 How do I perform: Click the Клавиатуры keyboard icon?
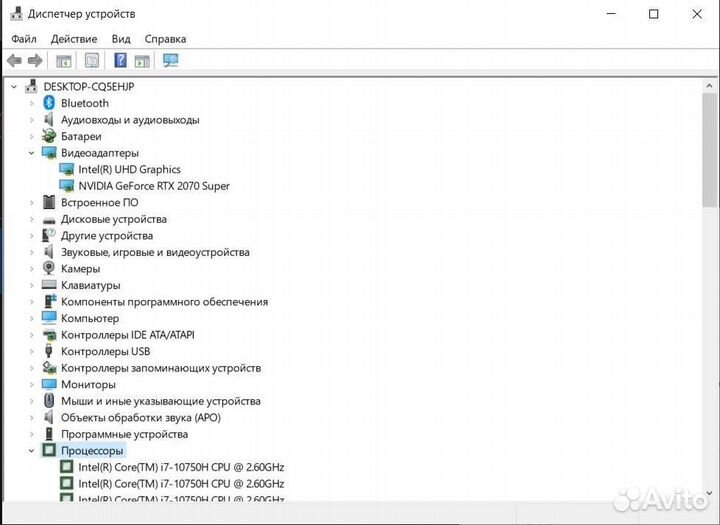pyautogui.click(x=49, y=285)
